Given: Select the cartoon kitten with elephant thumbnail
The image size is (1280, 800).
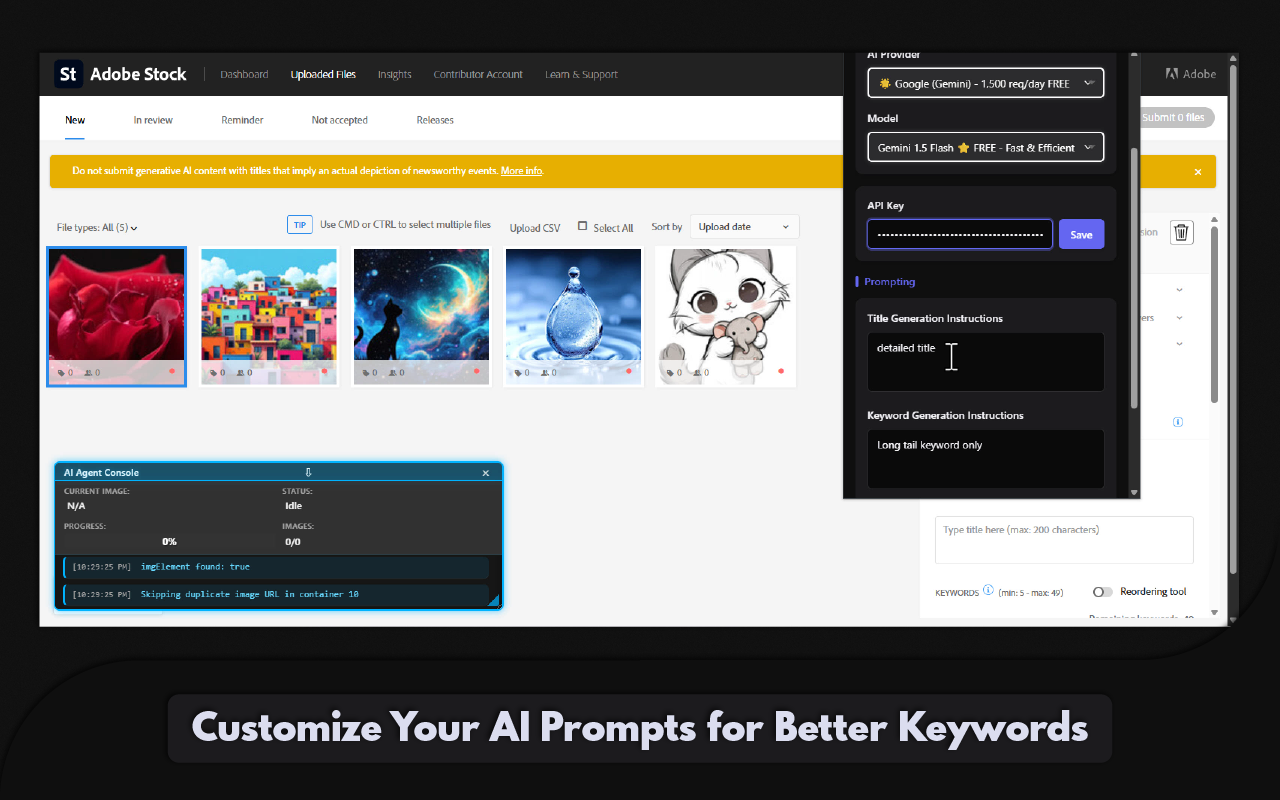Looking at the screenshot, I should coord(725,316).
